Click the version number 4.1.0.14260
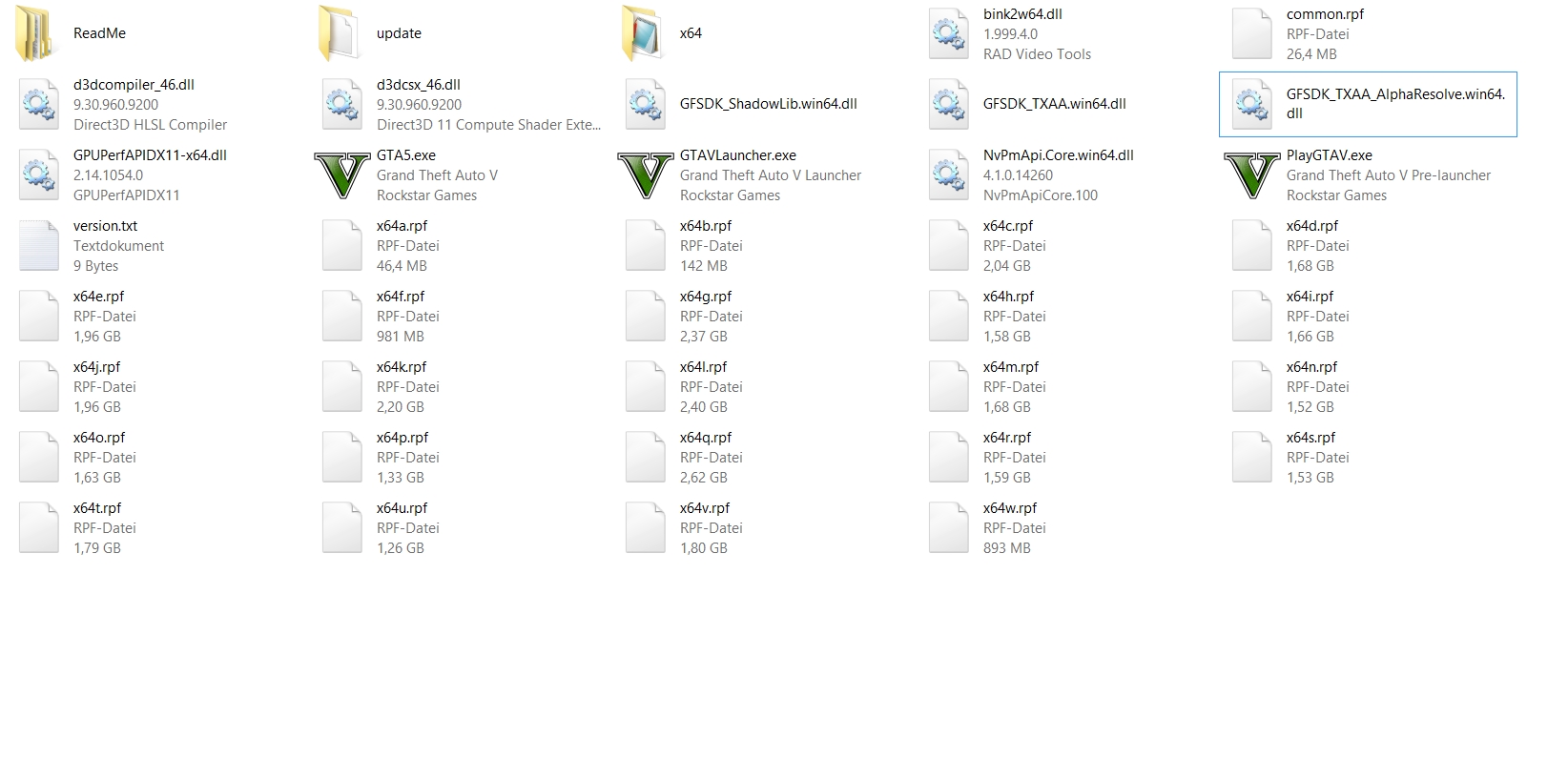 point(1019,175)
